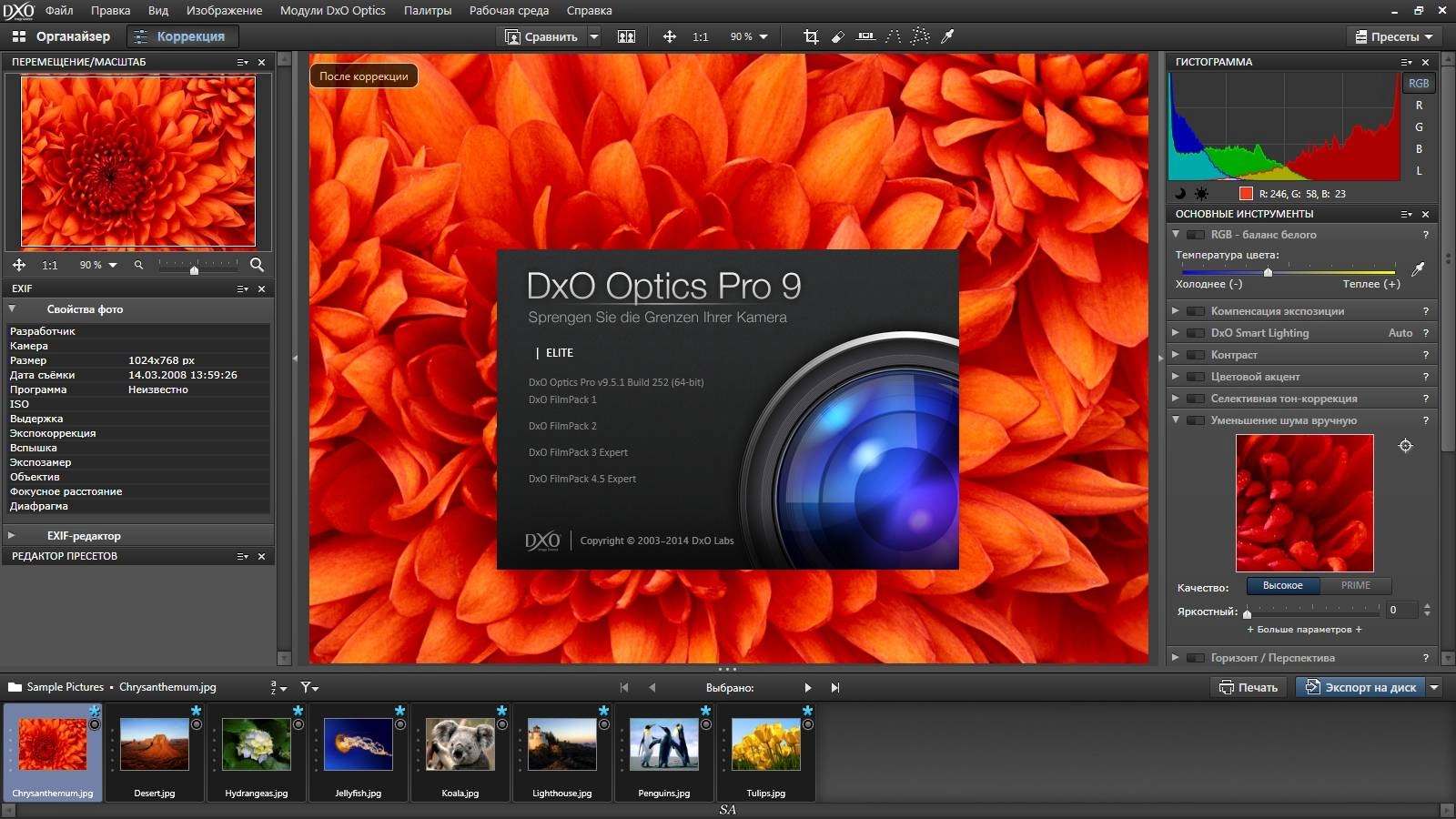Toggle Цветовой акцент switch

point(1196,377)
